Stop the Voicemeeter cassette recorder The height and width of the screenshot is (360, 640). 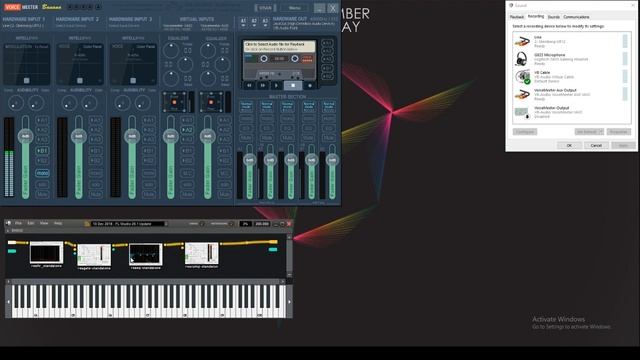[x=293, y=85]
